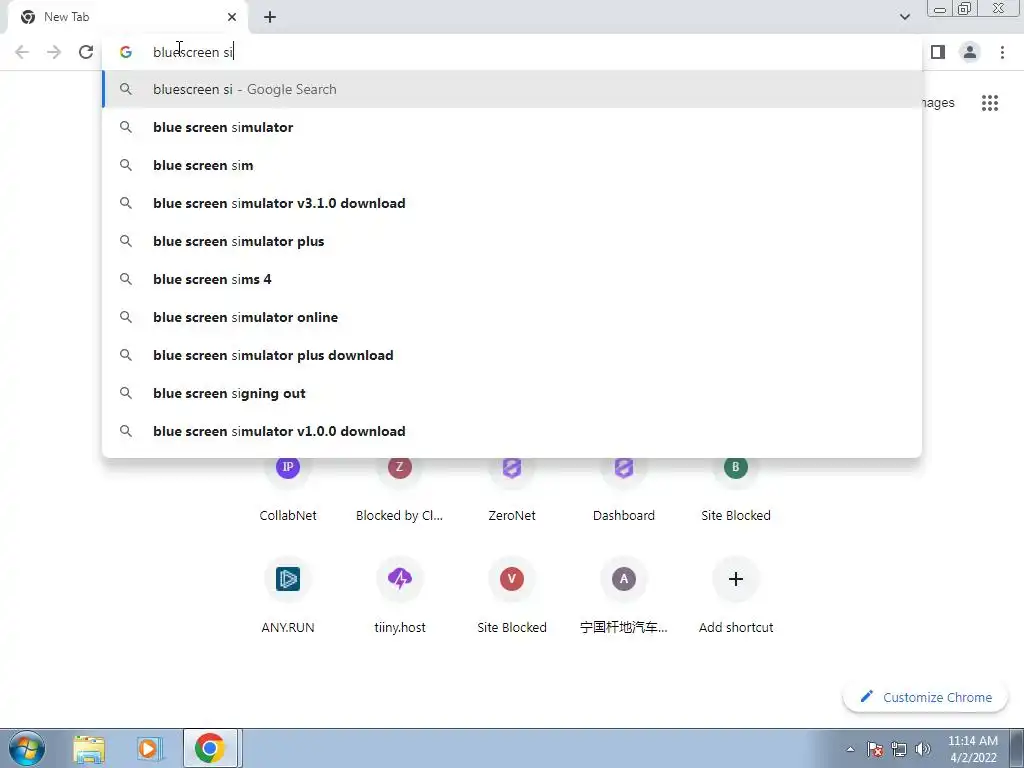Click the forward navigation arrow
The image size is (1024, 768).
[54, 52]
